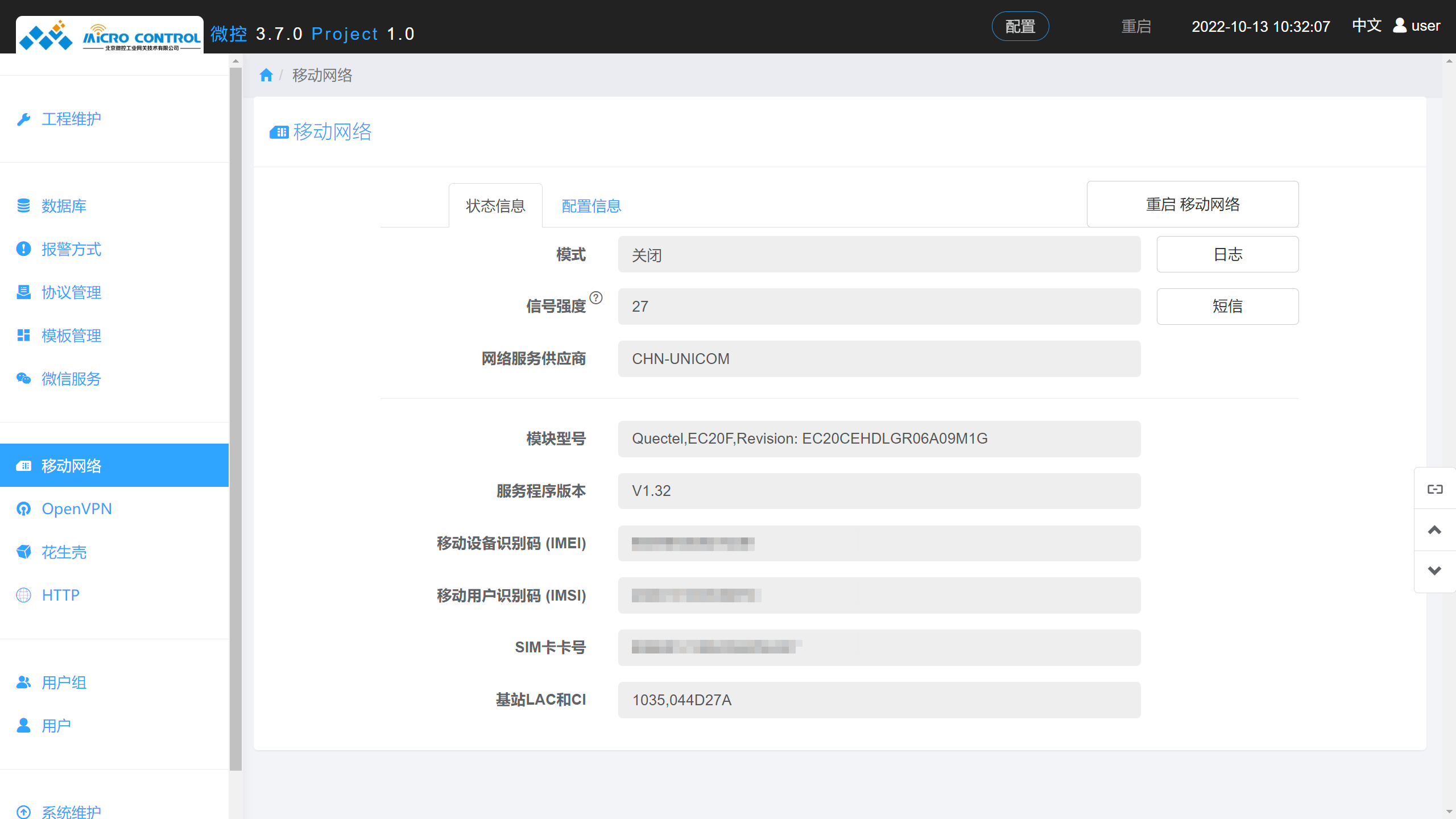This screenshot has width=1456, height=819.
Task: Open the 日志 log button
Action: tap(1227, 254)
